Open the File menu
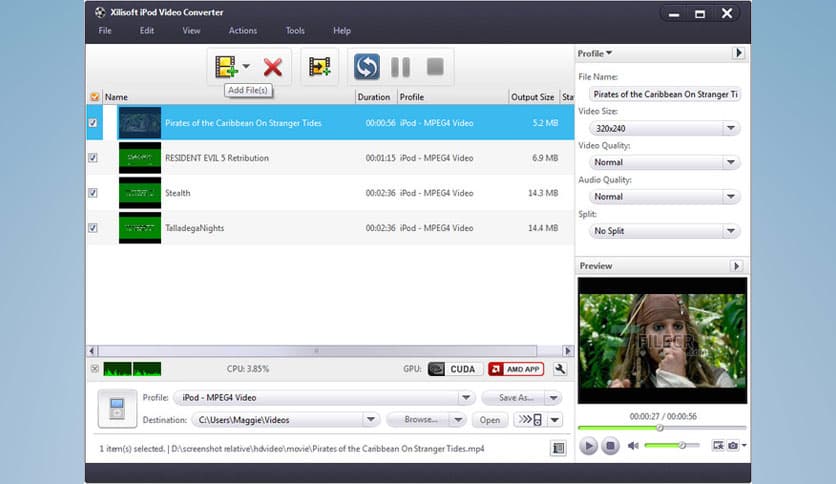Image resolution: width=836 pixels, height=484 pixels. coord(105,30)
